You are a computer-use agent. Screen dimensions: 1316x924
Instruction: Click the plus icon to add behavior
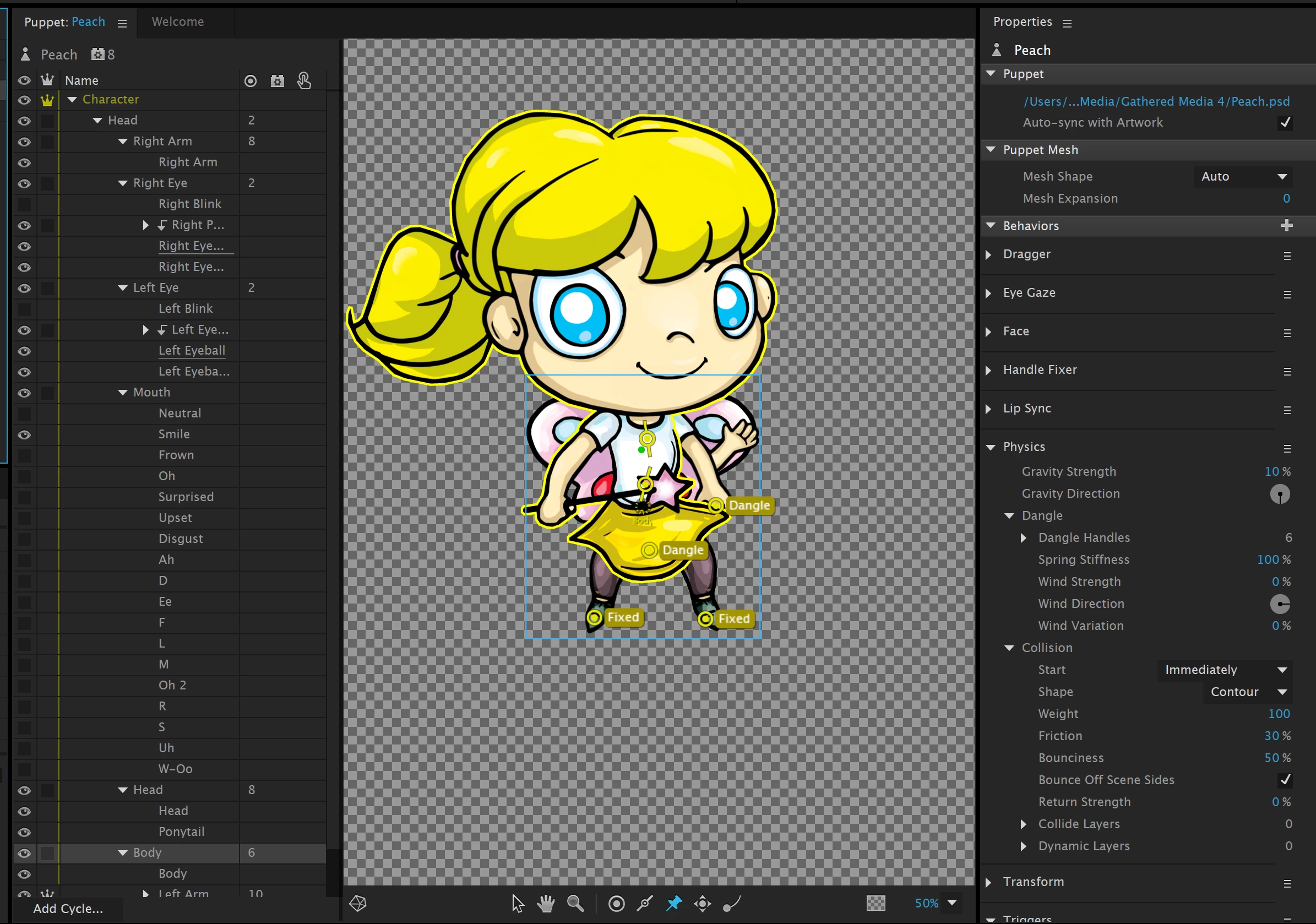[x=1286, y=226]
